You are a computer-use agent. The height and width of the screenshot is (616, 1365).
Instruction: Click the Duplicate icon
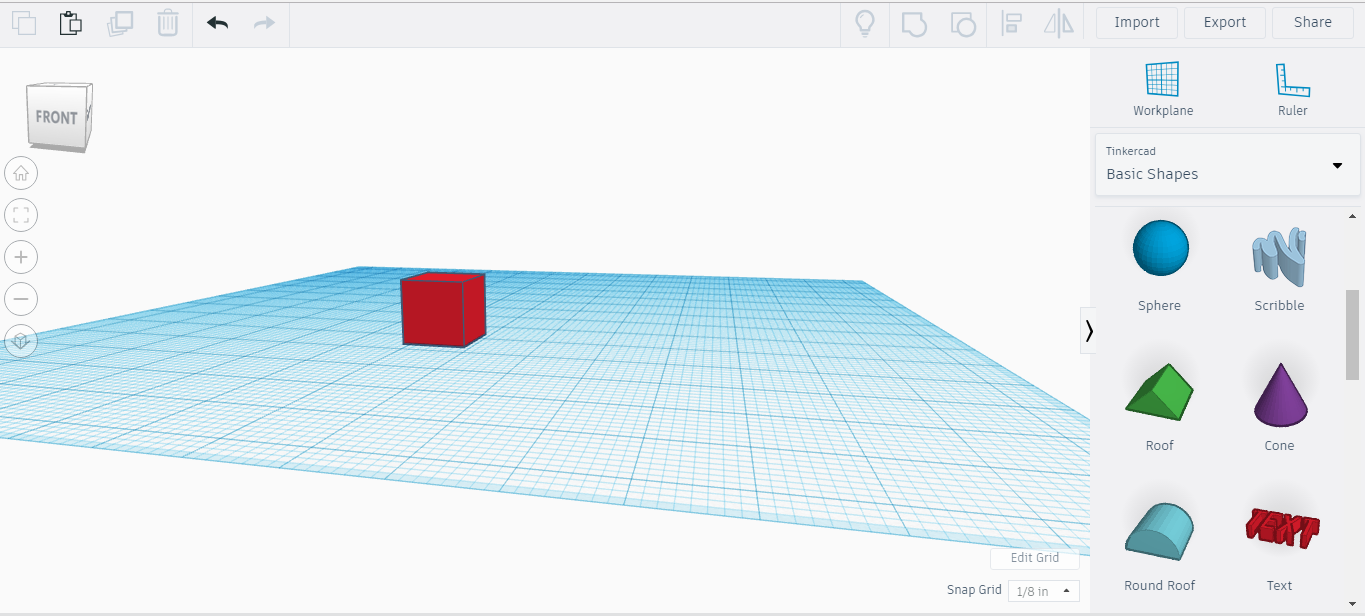coord(119,23)
